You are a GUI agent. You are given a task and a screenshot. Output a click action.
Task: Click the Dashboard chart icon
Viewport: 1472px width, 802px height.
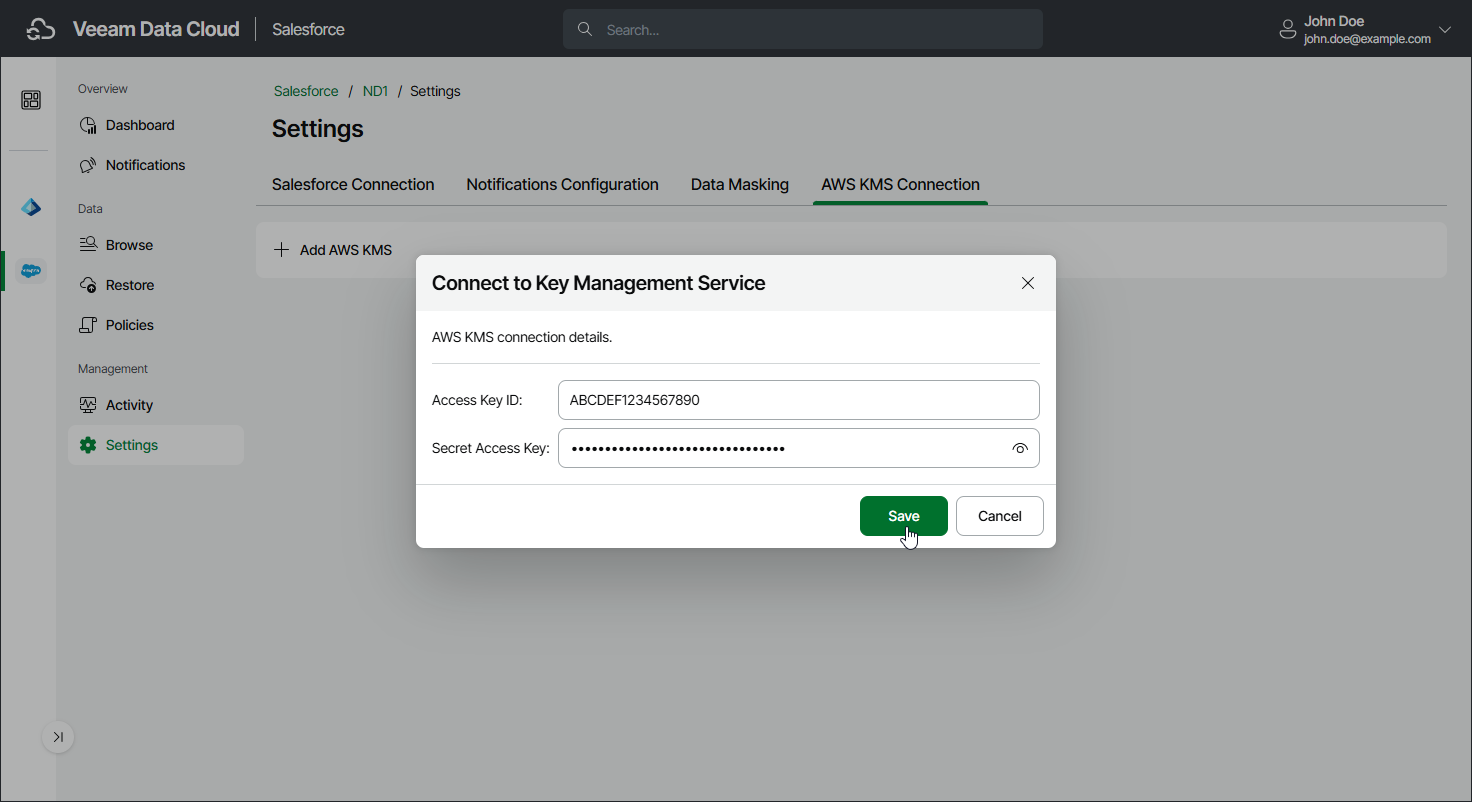tap(88, 125)
